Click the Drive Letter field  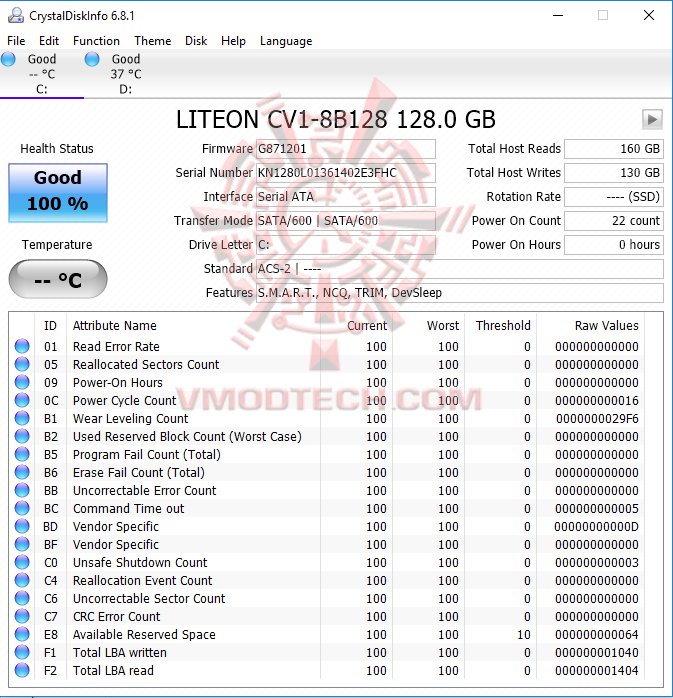(346, 245)
